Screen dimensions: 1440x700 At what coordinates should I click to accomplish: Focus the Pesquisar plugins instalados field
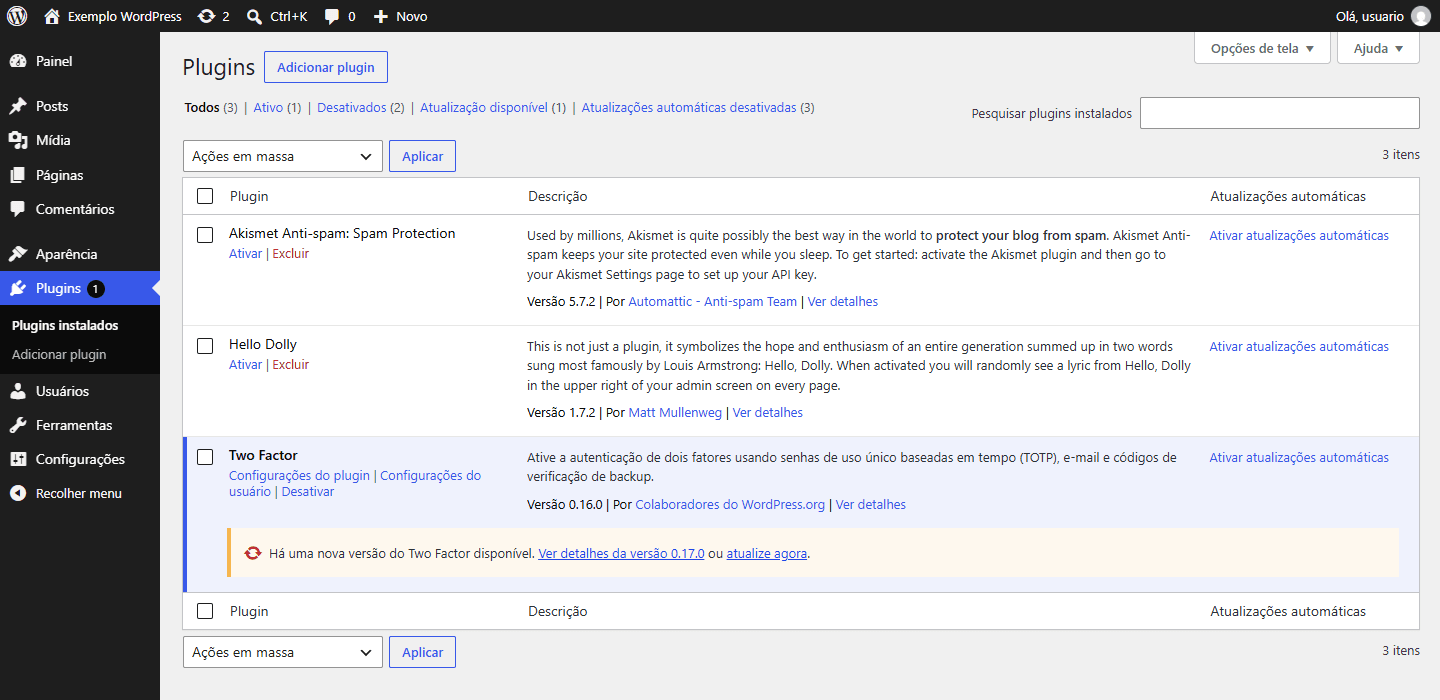pyautogui.click(x=1280, y=113)
